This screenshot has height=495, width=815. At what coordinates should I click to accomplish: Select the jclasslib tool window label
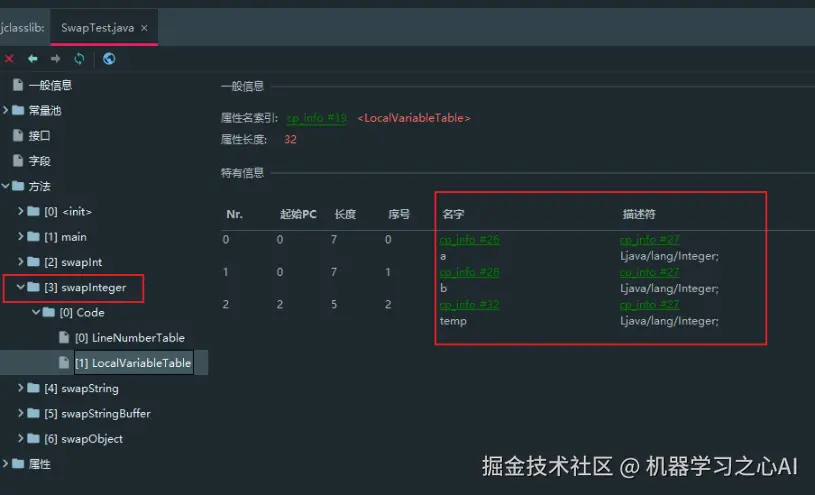coord(22,28)
